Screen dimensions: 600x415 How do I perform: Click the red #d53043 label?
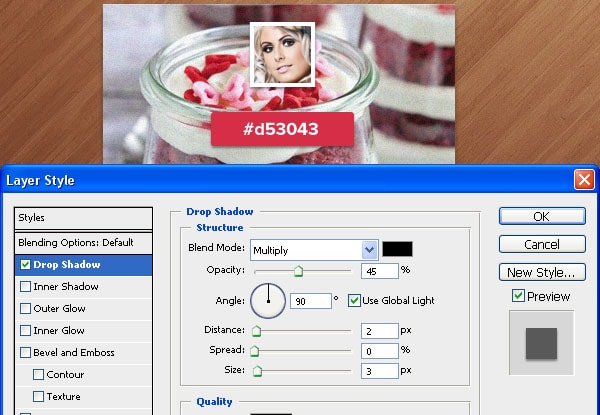282,129
